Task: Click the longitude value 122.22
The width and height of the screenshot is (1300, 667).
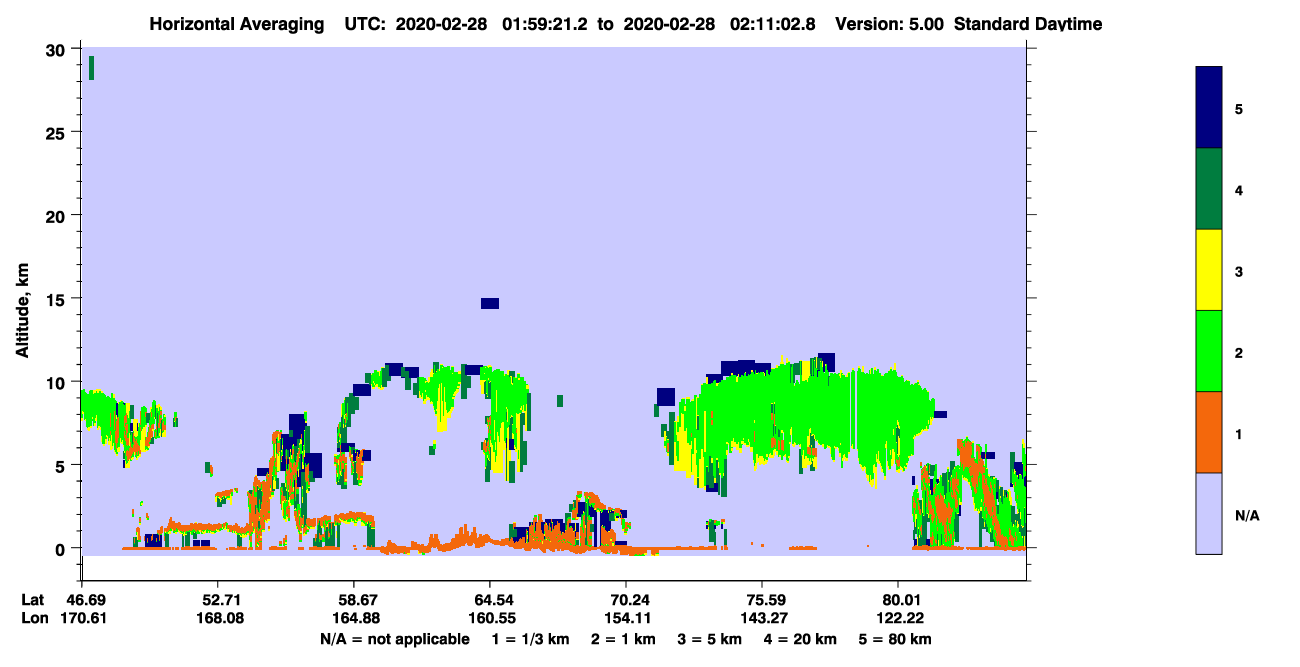Action: (x=898, y=618)
